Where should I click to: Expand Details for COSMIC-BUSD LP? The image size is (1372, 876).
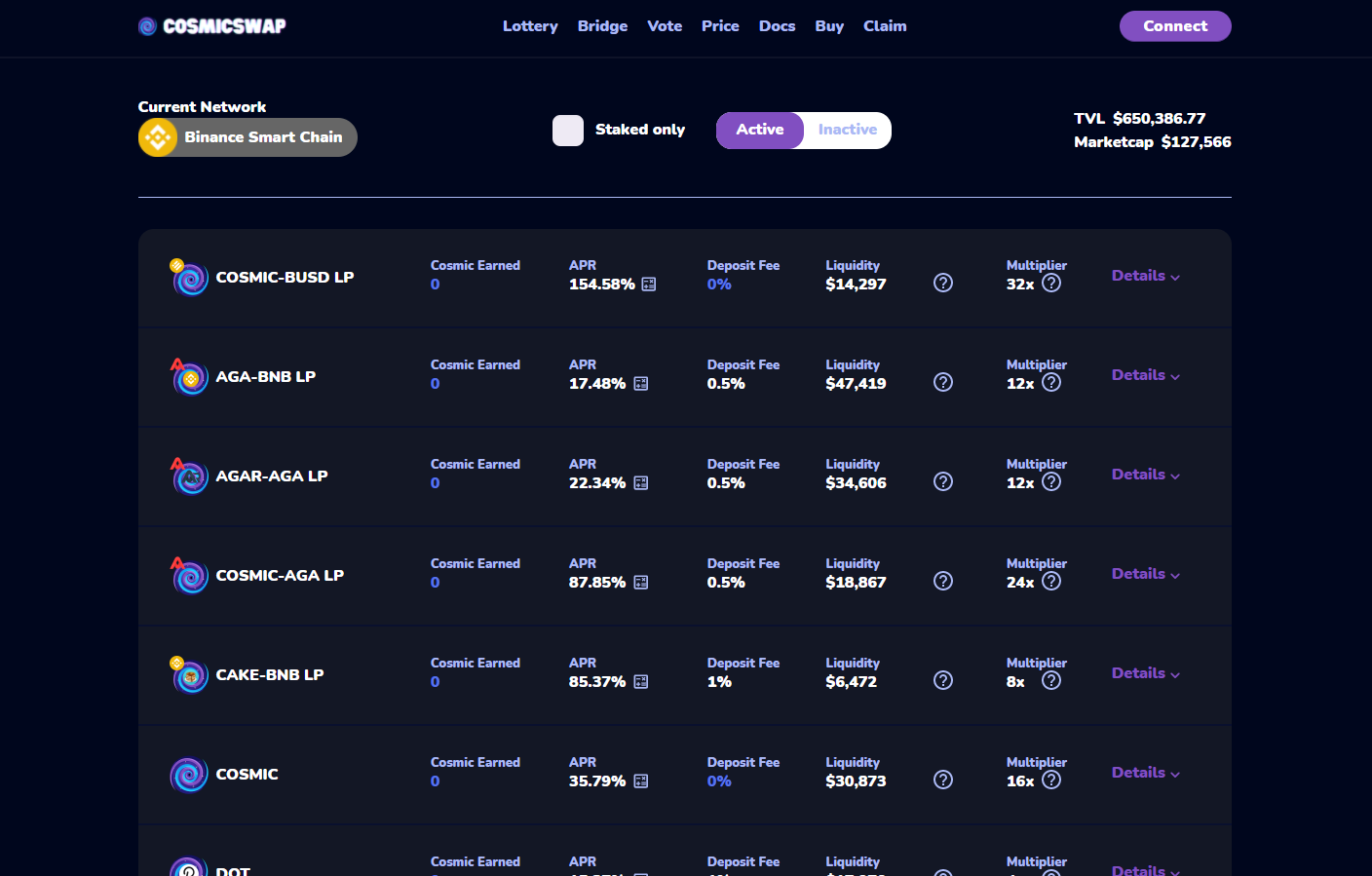coord(1145,276)
